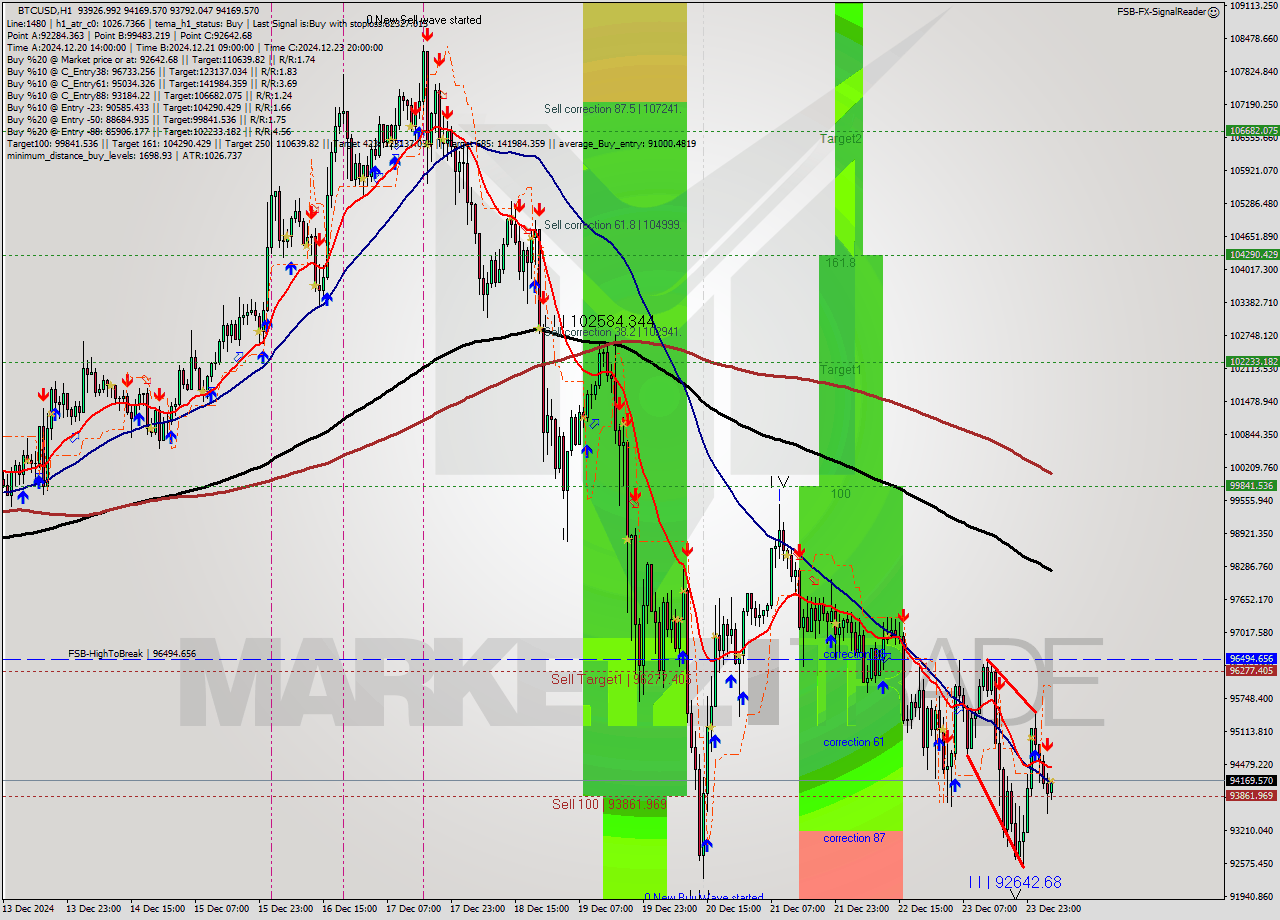Click the 'I V' wave label
Viewport: 1280px width, 920px height.
780,482
